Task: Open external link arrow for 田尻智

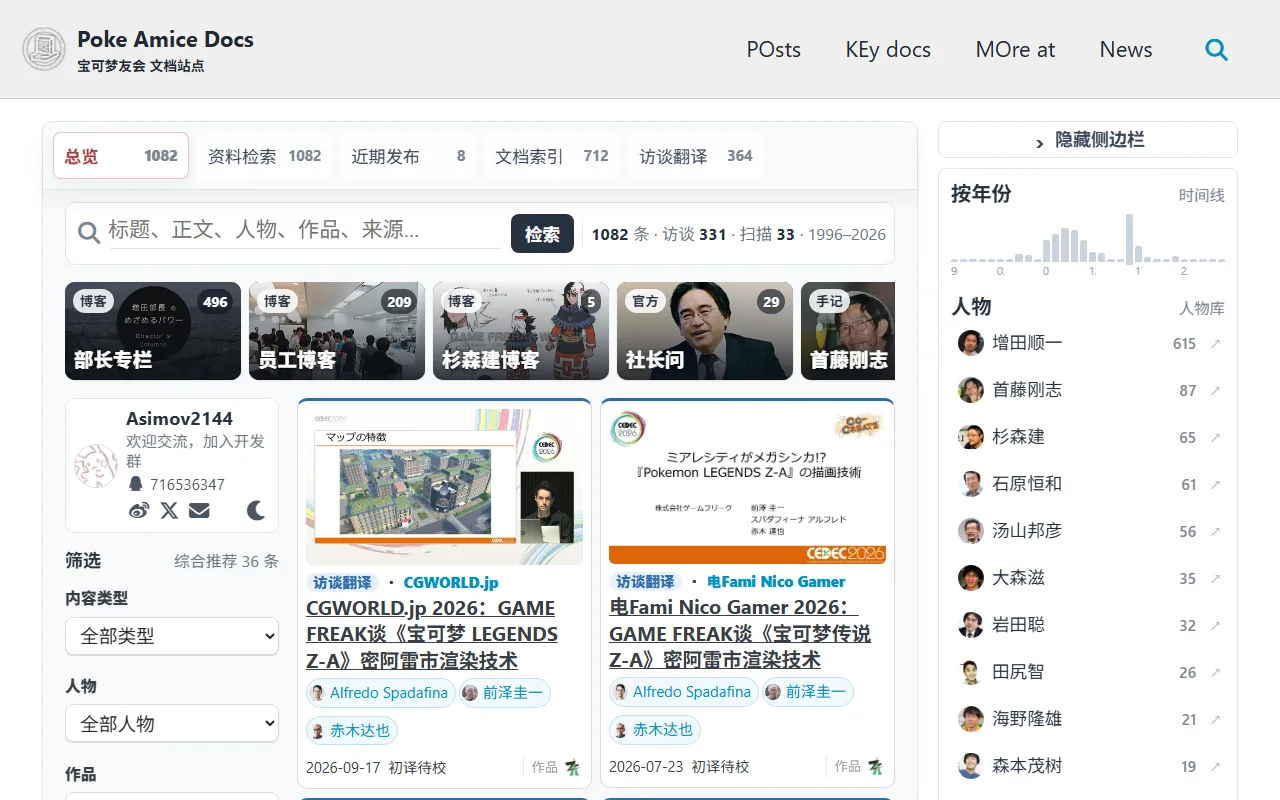Action: coord(1215,672)
